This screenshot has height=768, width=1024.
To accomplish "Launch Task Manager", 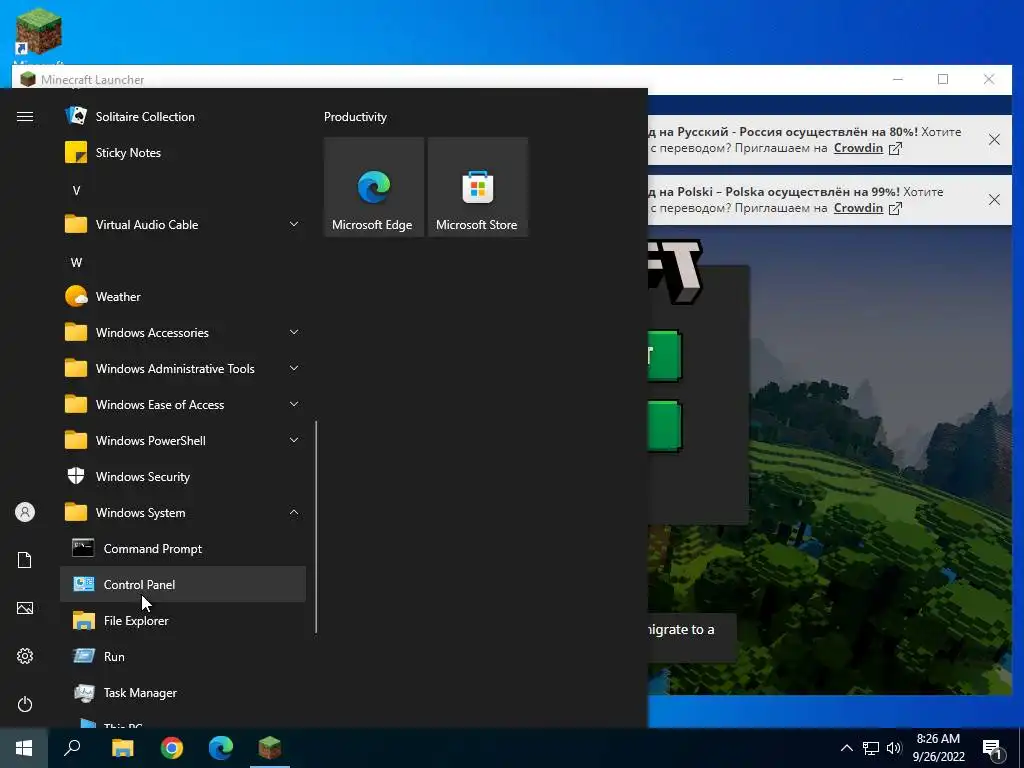I will click(183, 692).
